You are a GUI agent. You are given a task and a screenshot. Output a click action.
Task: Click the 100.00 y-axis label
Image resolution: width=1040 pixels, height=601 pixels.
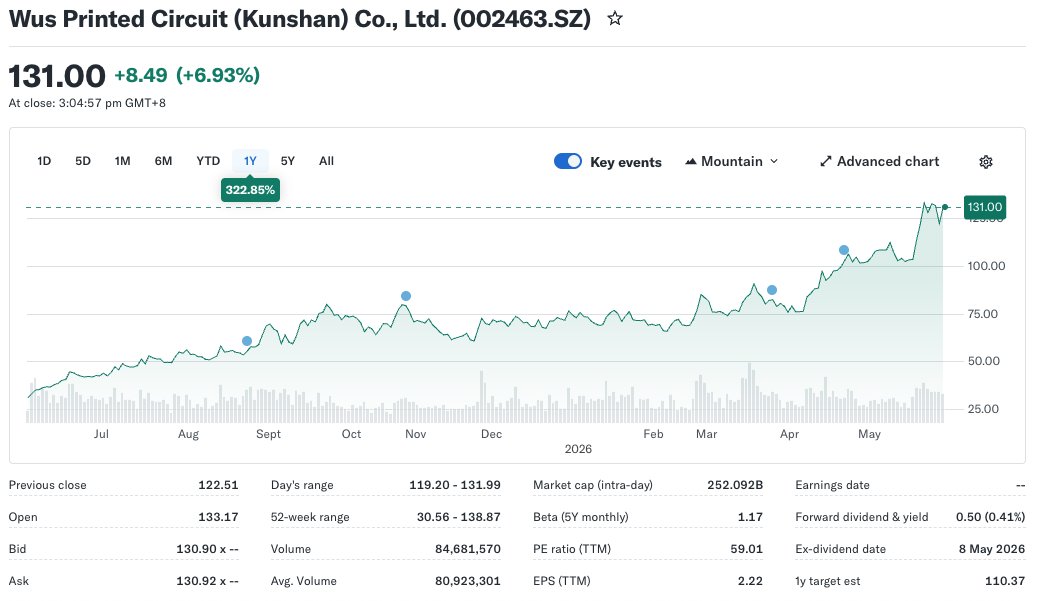(x=986, y=266)
